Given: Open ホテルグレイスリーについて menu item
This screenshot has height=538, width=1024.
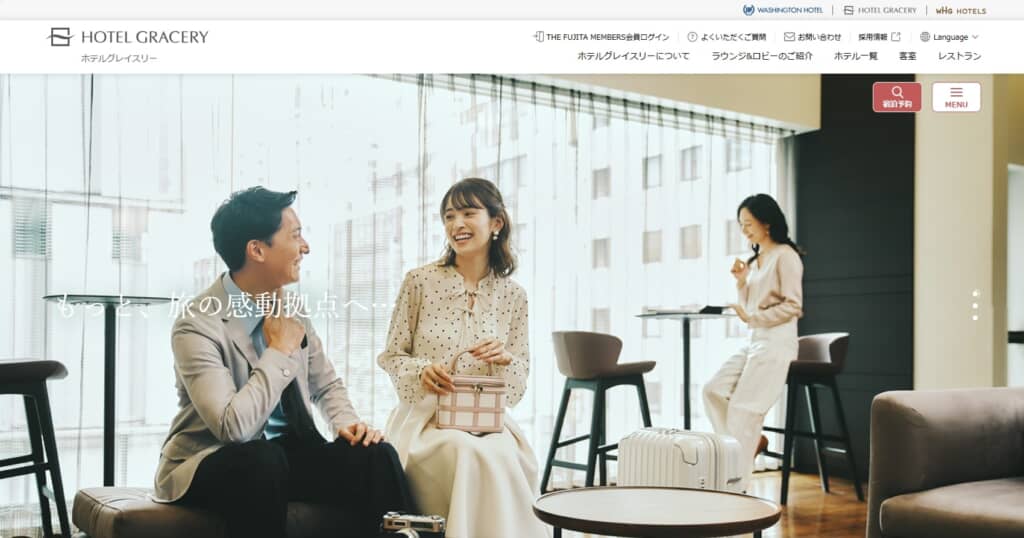Looking at the screenshot, I should (x=633, y=56).
